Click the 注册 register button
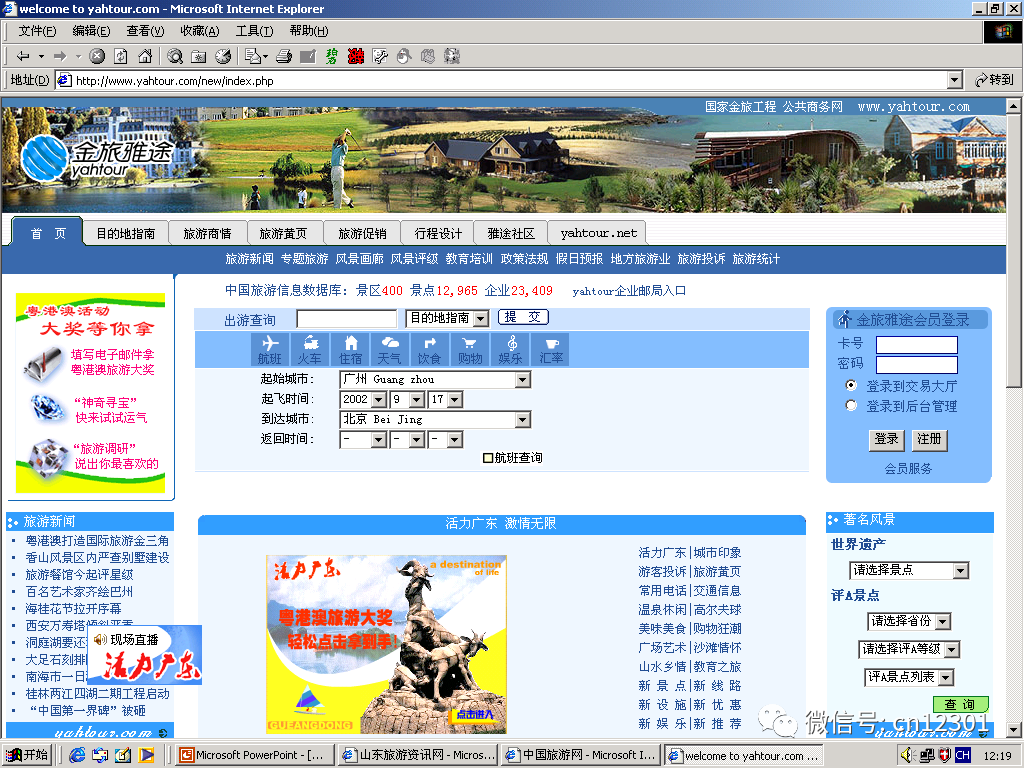Image resolution: width=1024 pixels, height=768 pixels. tap(929, 439)
